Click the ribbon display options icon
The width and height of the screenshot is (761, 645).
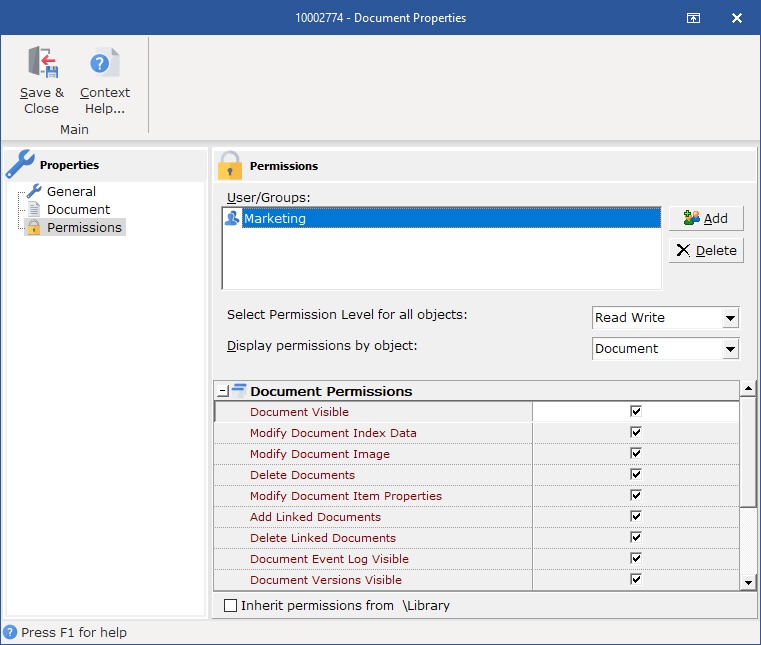point(692,18)
